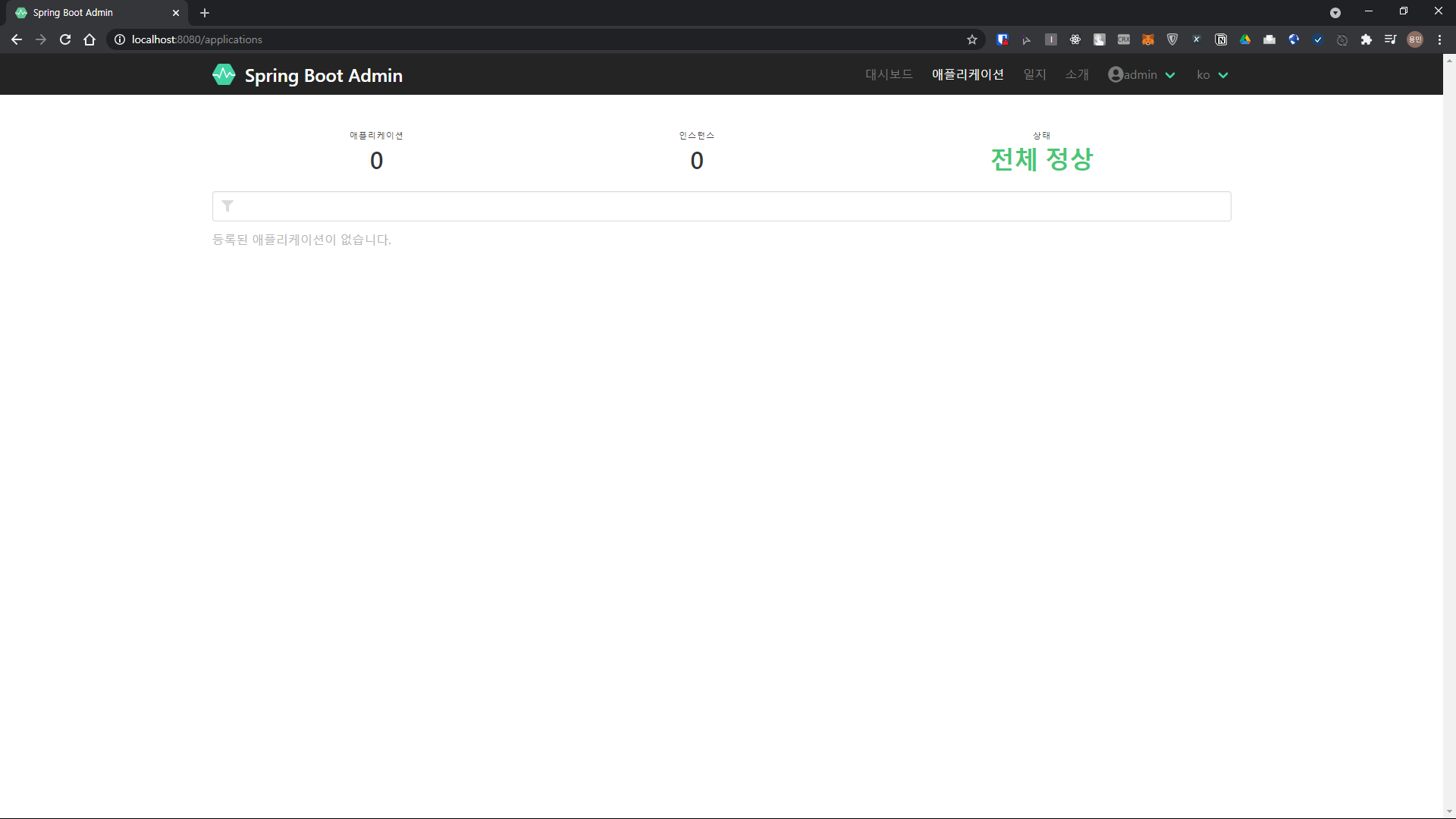Click the blue globe extension icon
Screen dimensions: 1456x819
tap(1294, 39)
